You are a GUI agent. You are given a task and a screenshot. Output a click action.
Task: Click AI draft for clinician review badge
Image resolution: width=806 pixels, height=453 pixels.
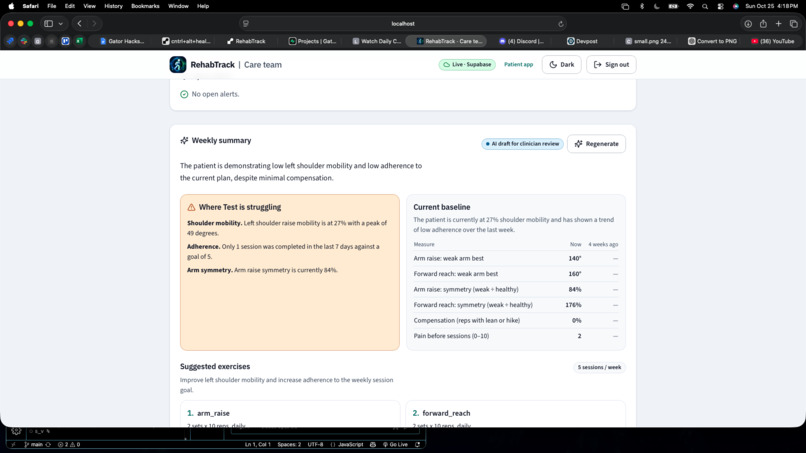pos(522,144)
